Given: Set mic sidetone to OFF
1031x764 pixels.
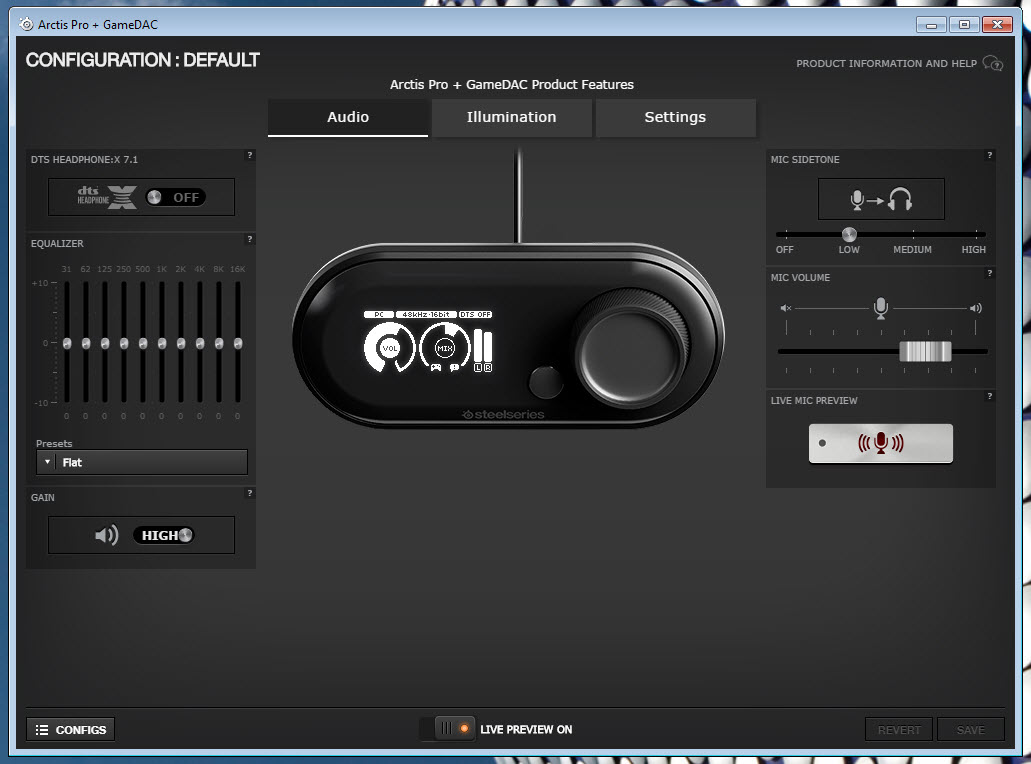Looking at the screenshot, I should click(784, 250).
